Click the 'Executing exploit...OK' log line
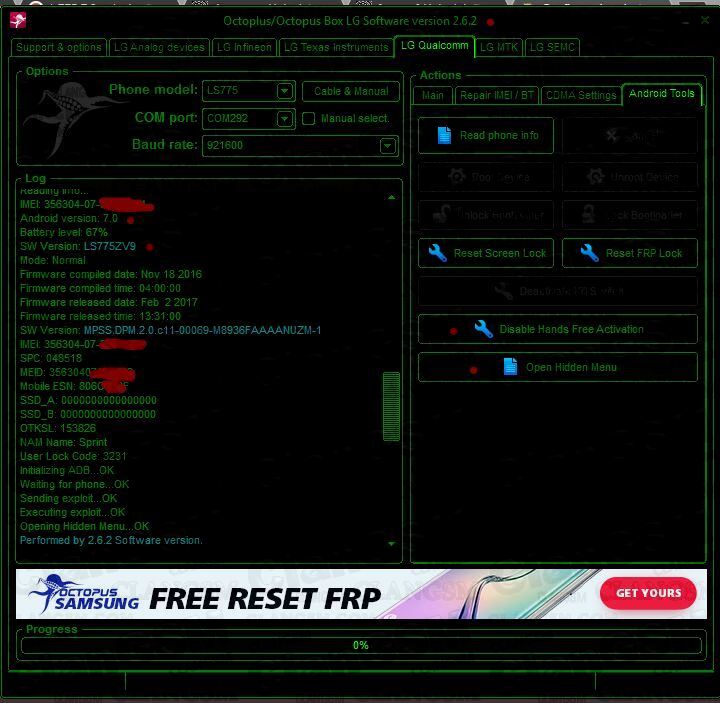This screenshot has width=720, height=703. [x=73, y=512]
